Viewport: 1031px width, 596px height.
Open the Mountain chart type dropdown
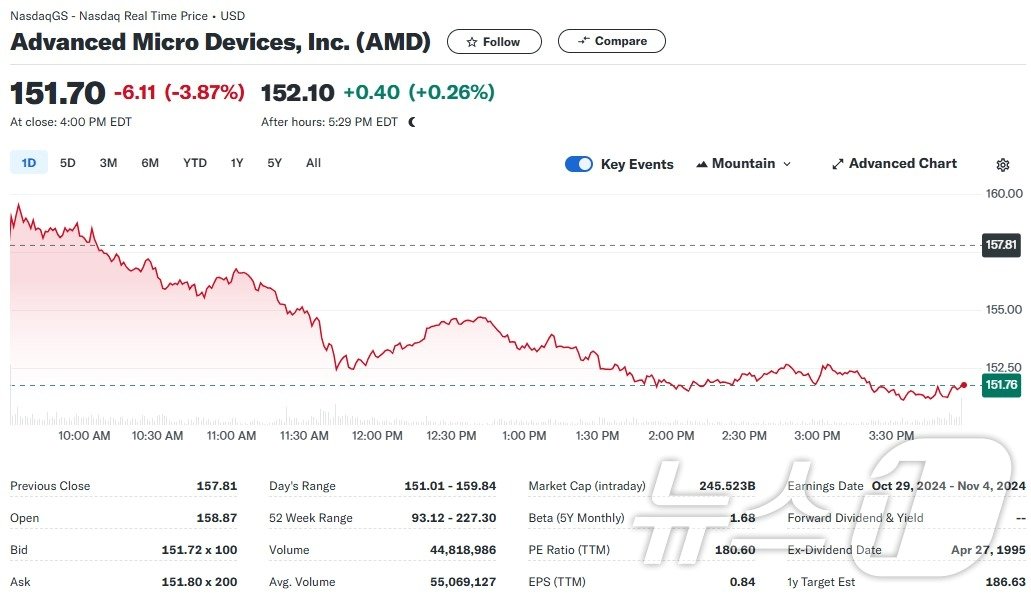[x=744, y=163]
